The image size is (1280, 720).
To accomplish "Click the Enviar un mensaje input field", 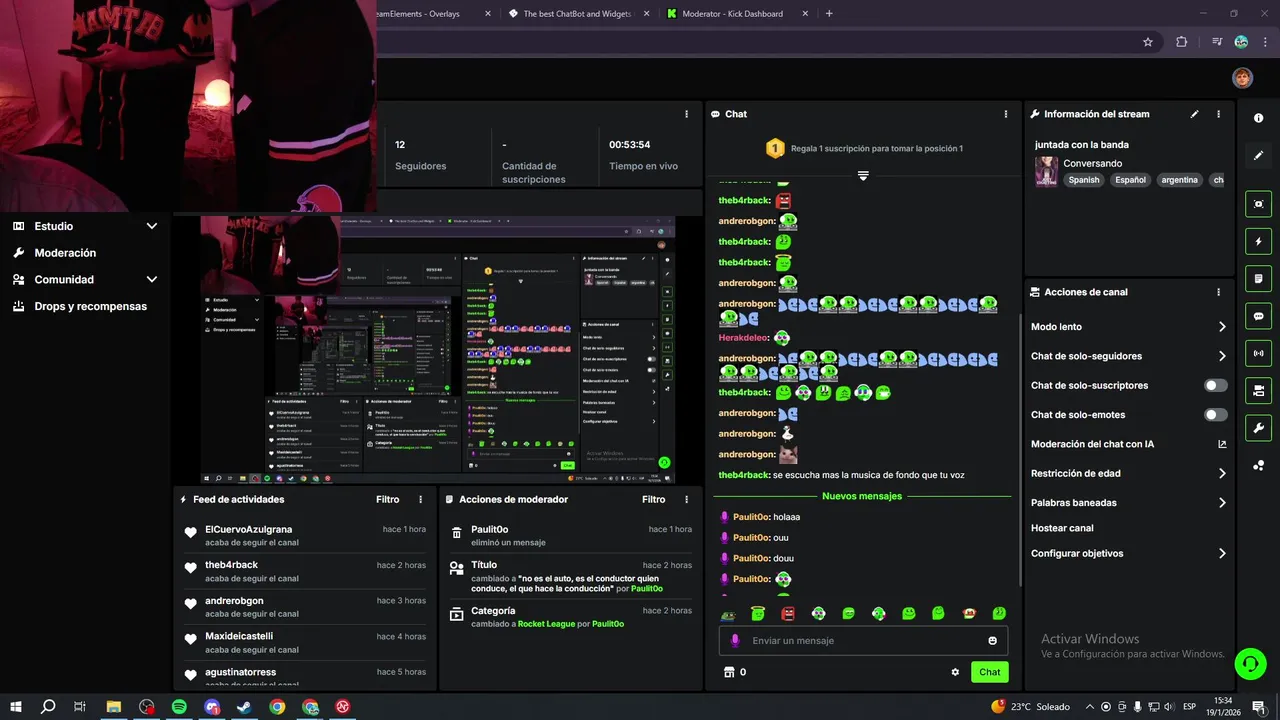I will (863, 641).
